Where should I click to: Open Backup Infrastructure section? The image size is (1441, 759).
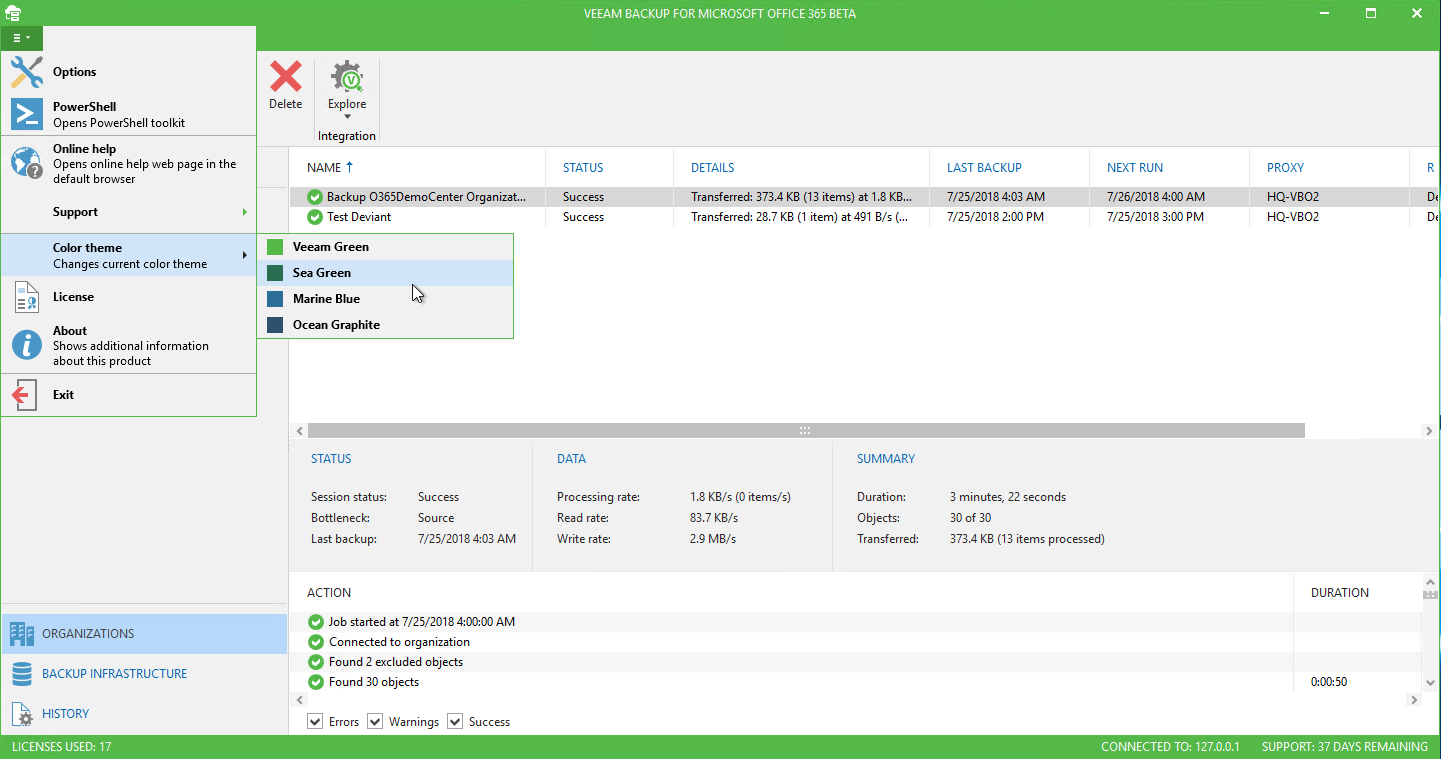pyautogui.click(x=114, y=674)
